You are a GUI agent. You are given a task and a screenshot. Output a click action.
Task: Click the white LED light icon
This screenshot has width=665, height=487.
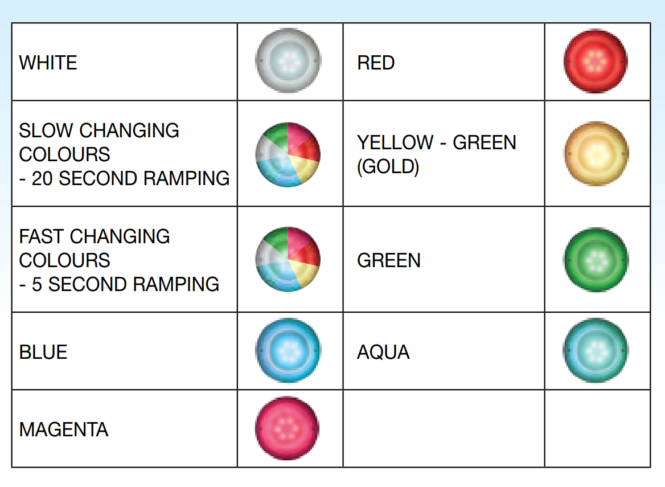coord(288,61)
